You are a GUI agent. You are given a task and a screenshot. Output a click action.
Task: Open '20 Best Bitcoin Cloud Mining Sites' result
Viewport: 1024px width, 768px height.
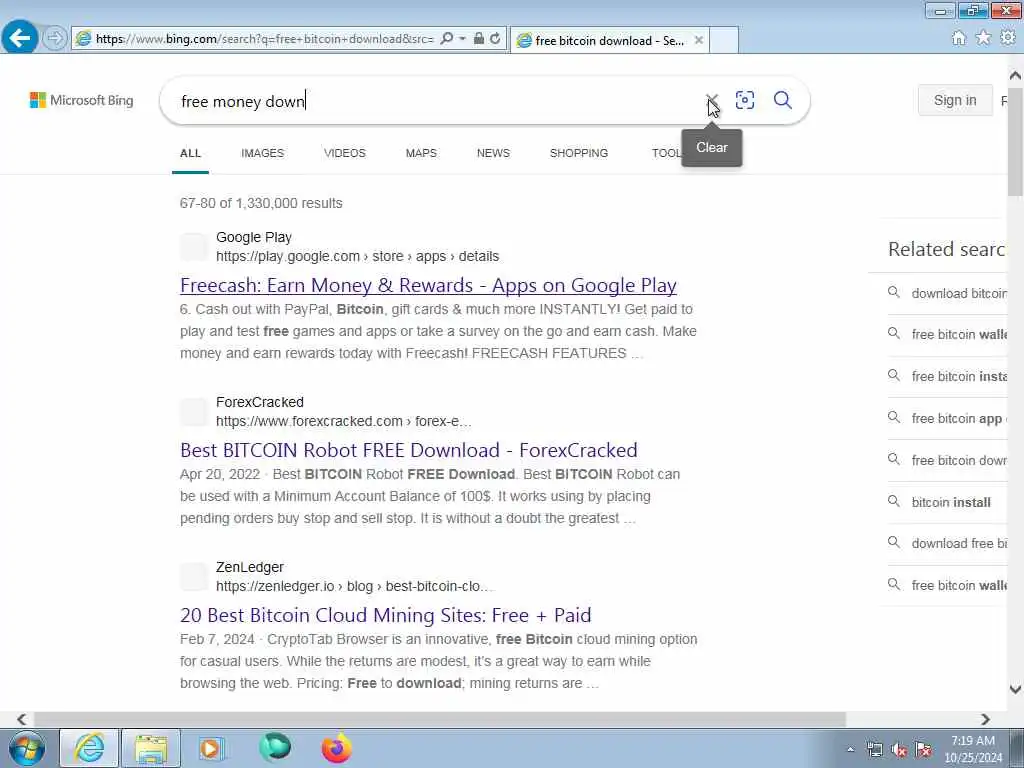[385, 615]
